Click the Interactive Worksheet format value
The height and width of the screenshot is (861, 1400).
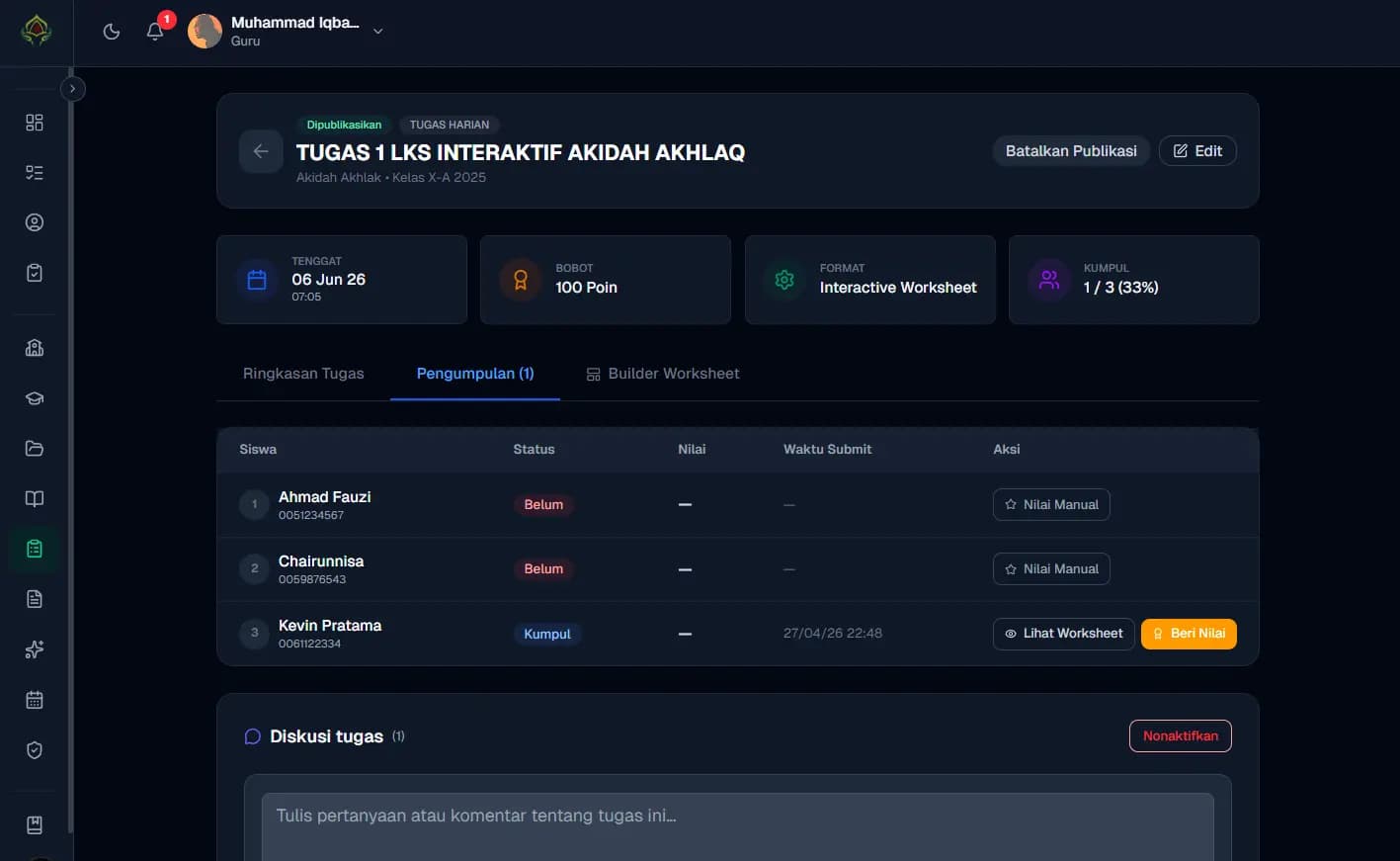(898, 288)
